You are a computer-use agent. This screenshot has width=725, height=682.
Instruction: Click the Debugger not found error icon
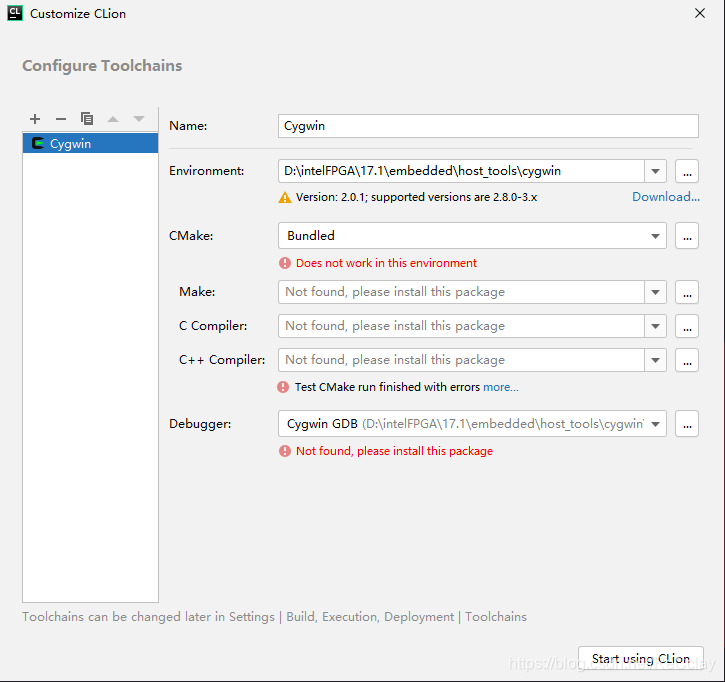285,451
